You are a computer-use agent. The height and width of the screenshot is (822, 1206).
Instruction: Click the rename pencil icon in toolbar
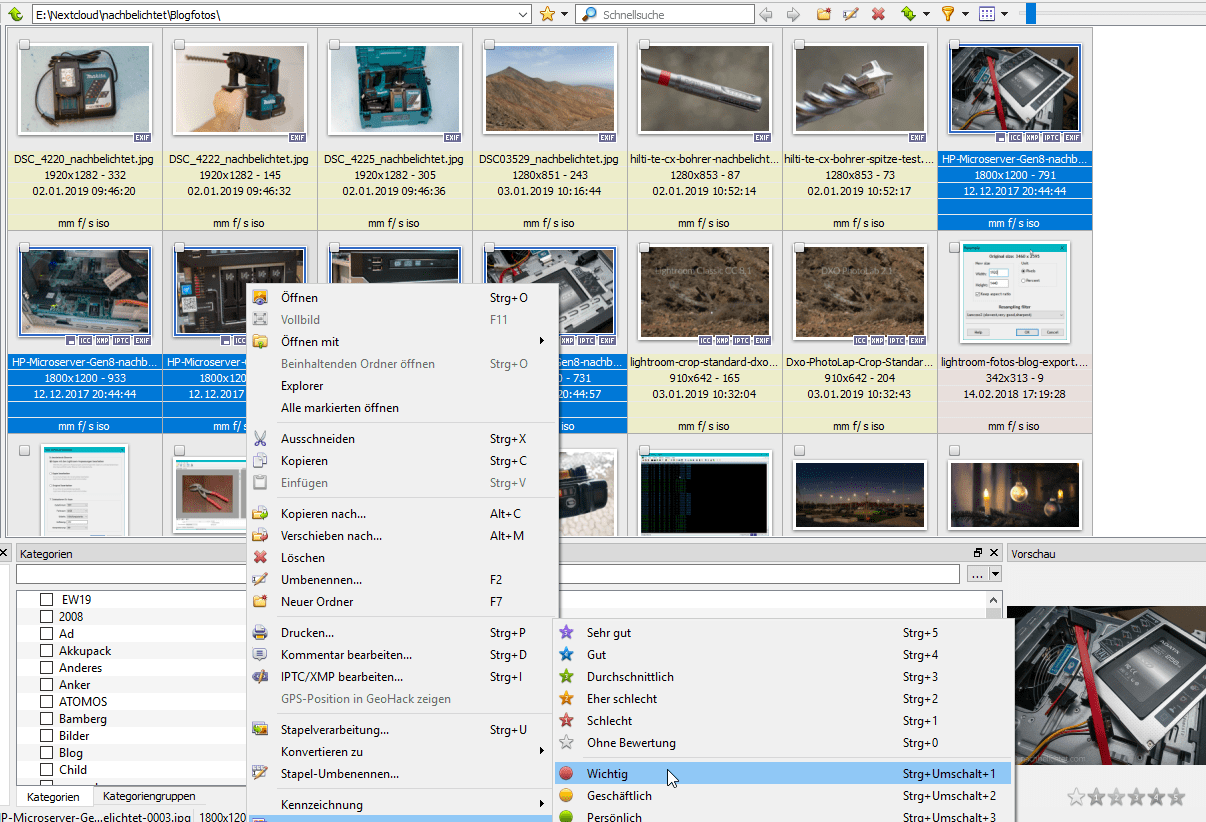851,14
